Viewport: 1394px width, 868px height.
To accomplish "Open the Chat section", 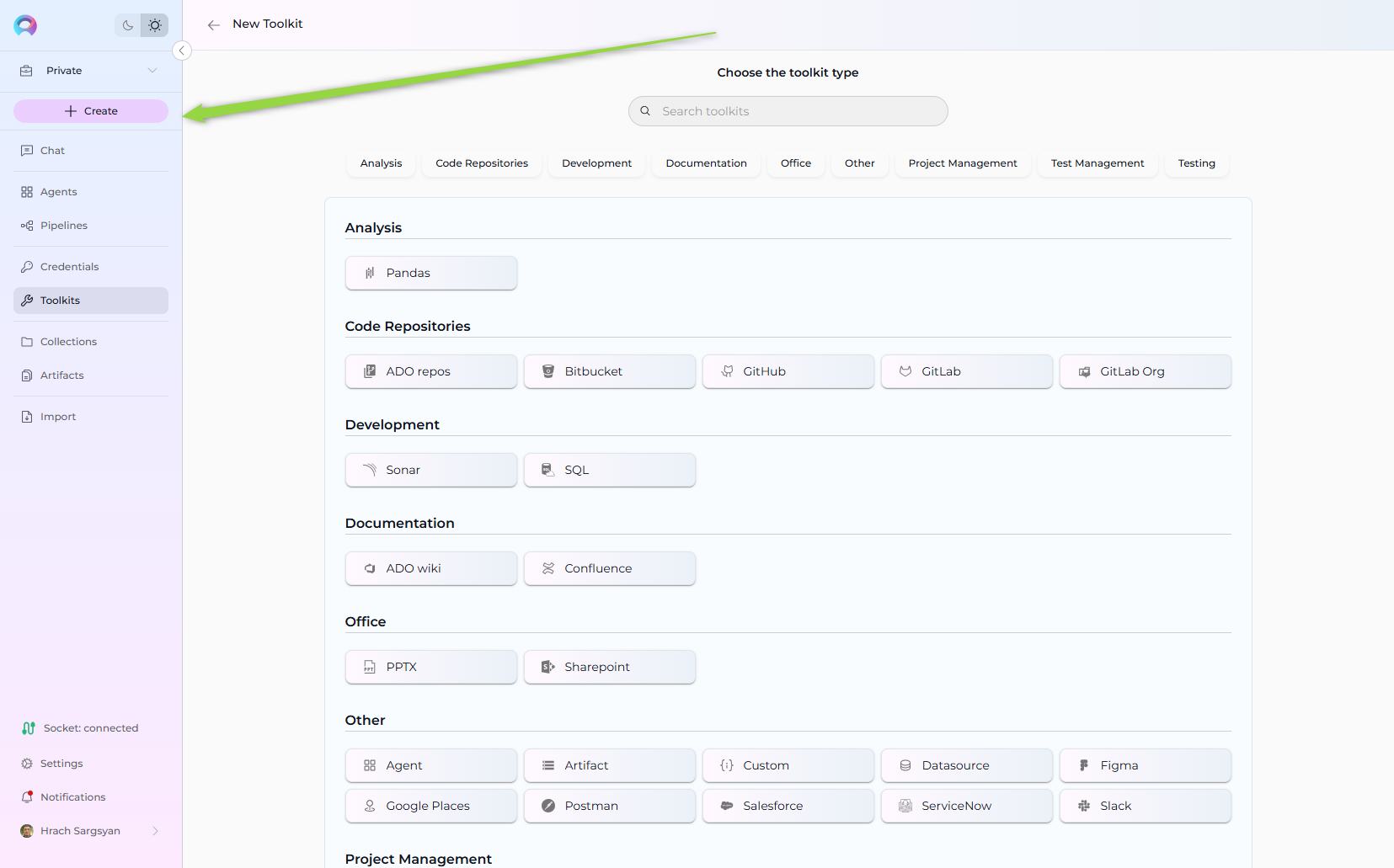I will (91, 151).
